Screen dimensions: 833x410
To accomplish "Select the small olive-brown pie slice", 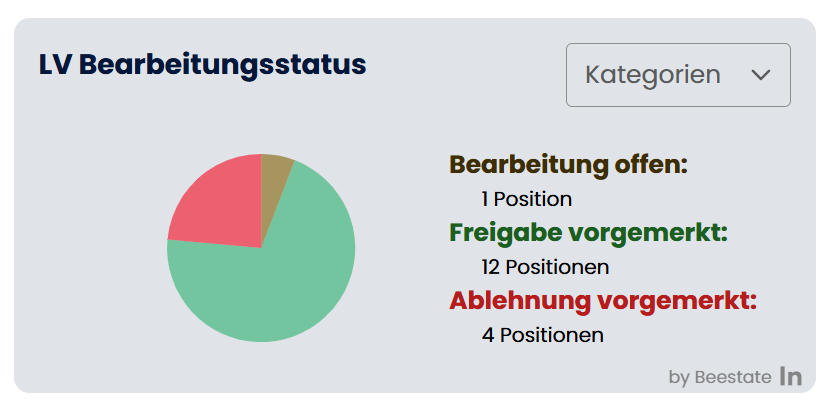I will (274, 172).
